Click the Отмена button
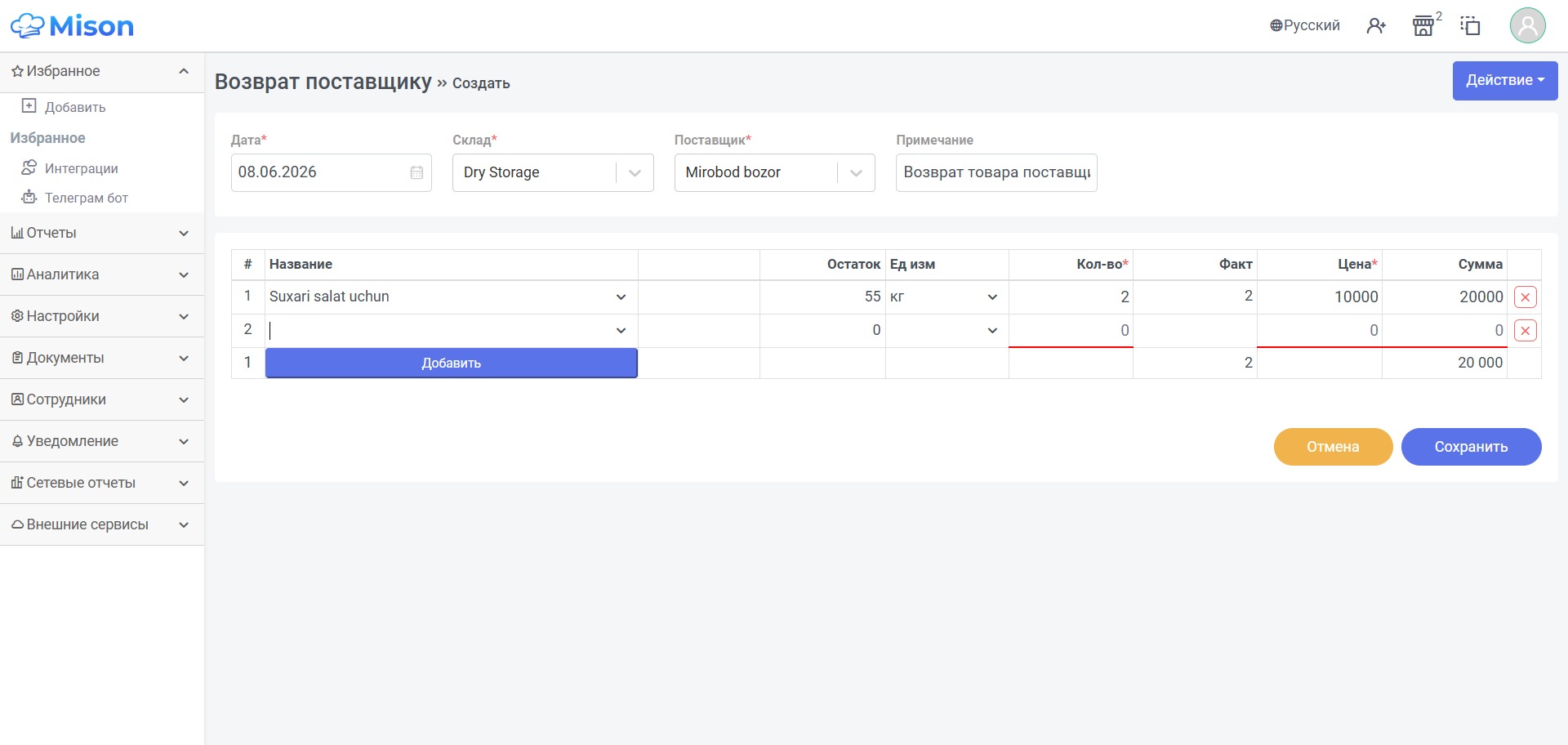The image size is (1568, 745). 1333,447
